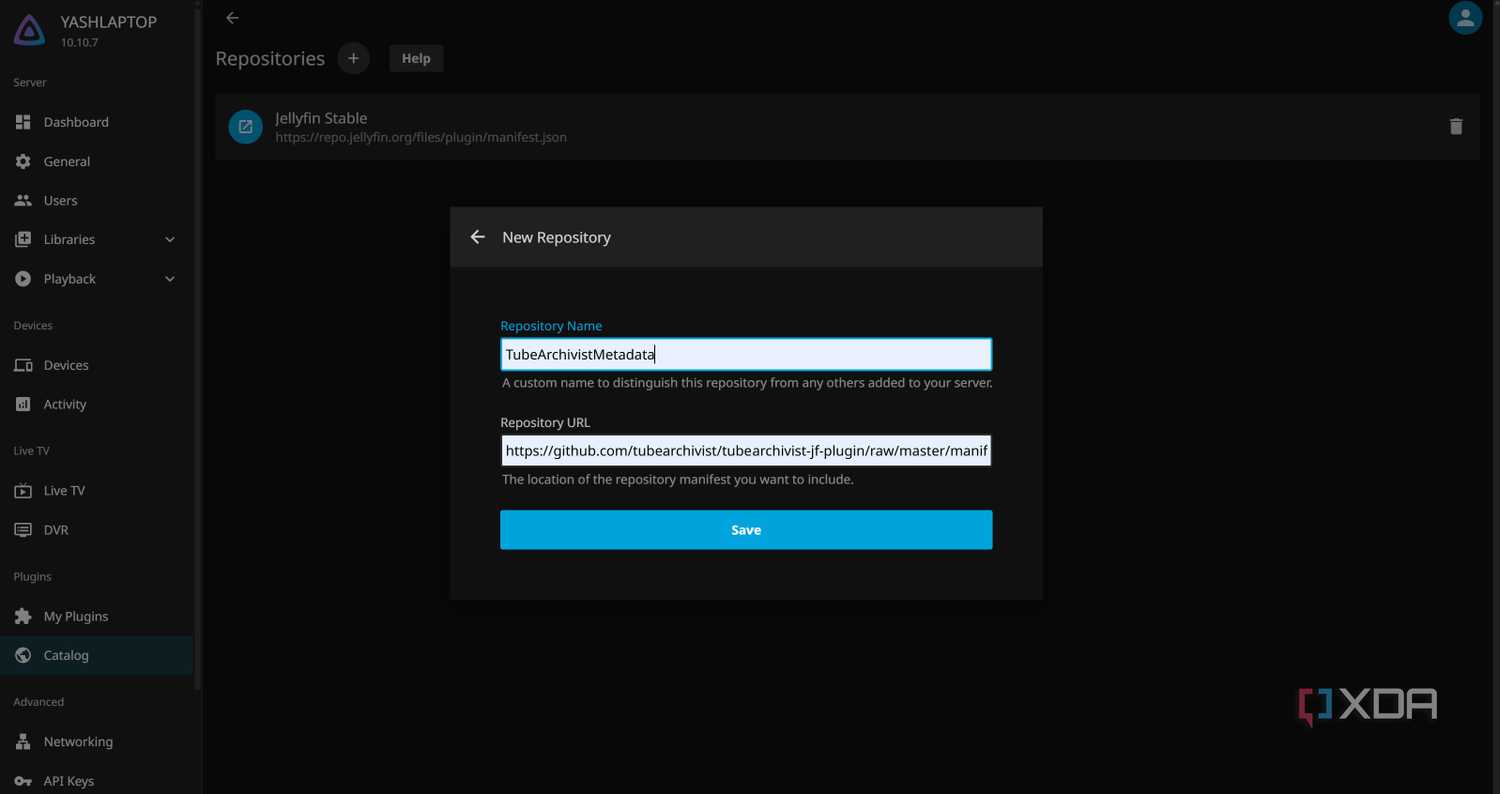Go back using the top arrow
The width and height of the screenshot is (1500, 794).
[232, 18]
